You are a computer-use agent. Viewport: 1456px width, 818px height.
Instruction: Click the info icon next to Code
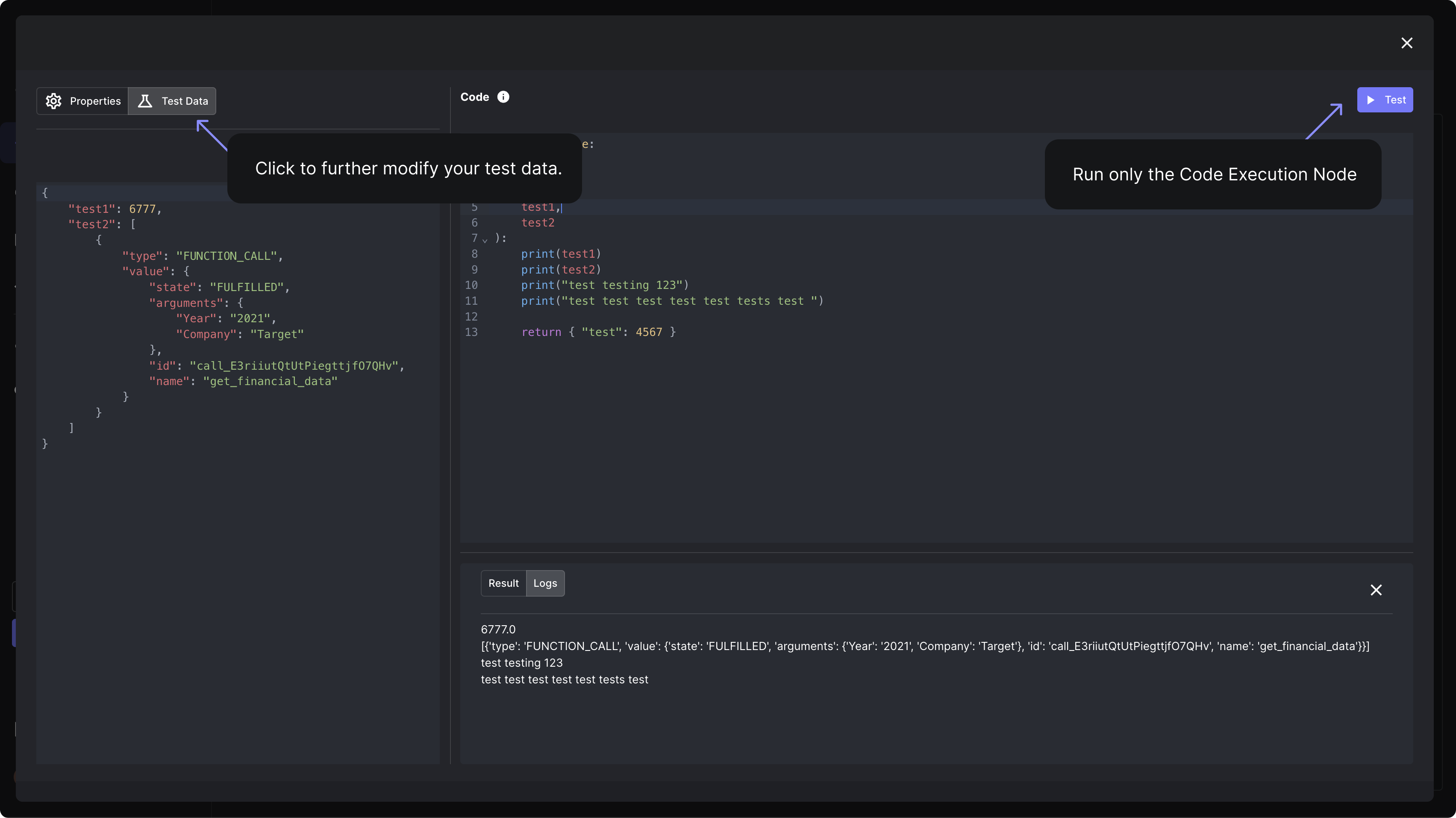point(503,97)
